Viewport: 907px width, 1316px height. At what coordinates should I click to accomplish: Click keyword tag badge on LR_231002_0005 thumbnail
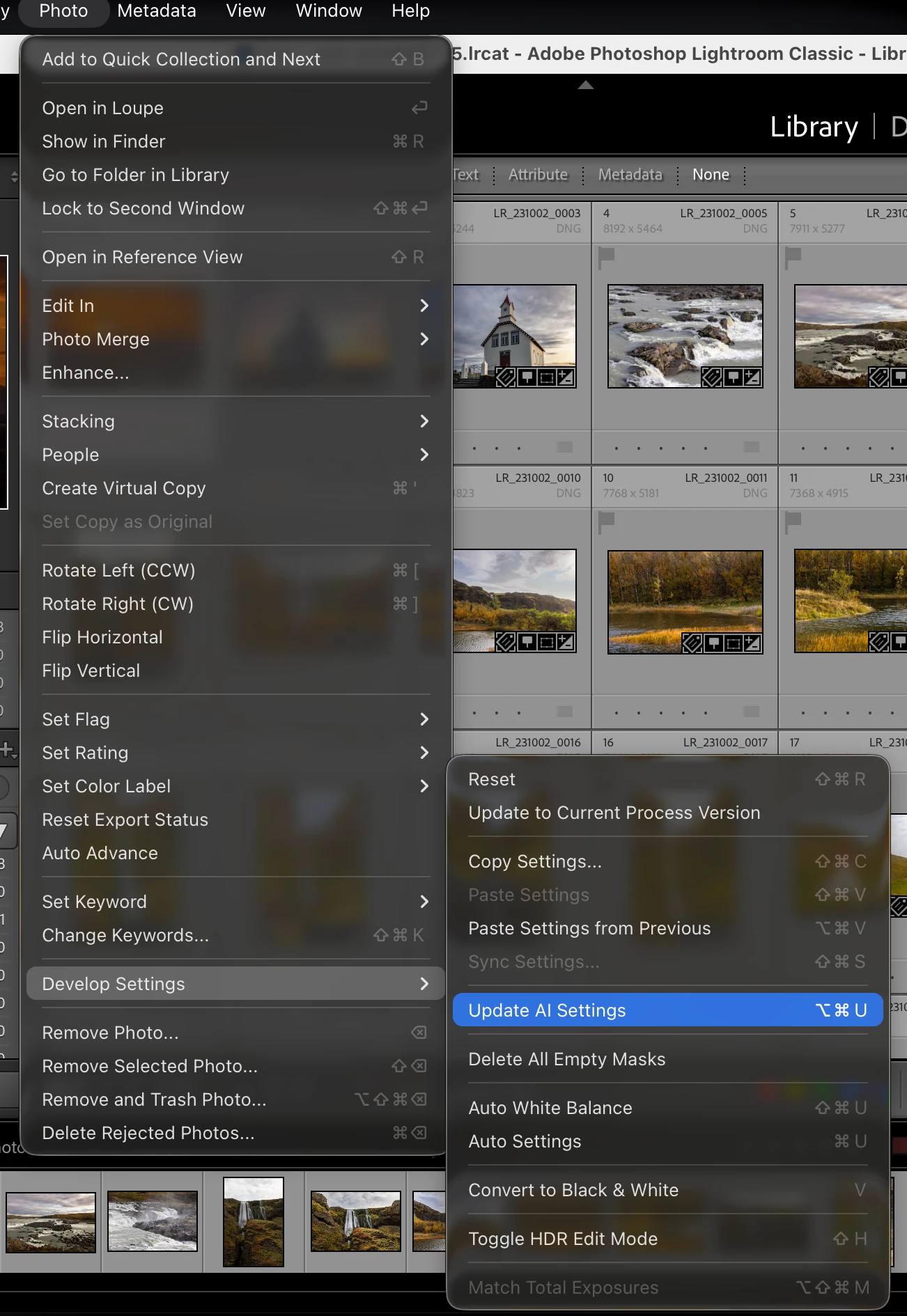[x=712, y=378]
